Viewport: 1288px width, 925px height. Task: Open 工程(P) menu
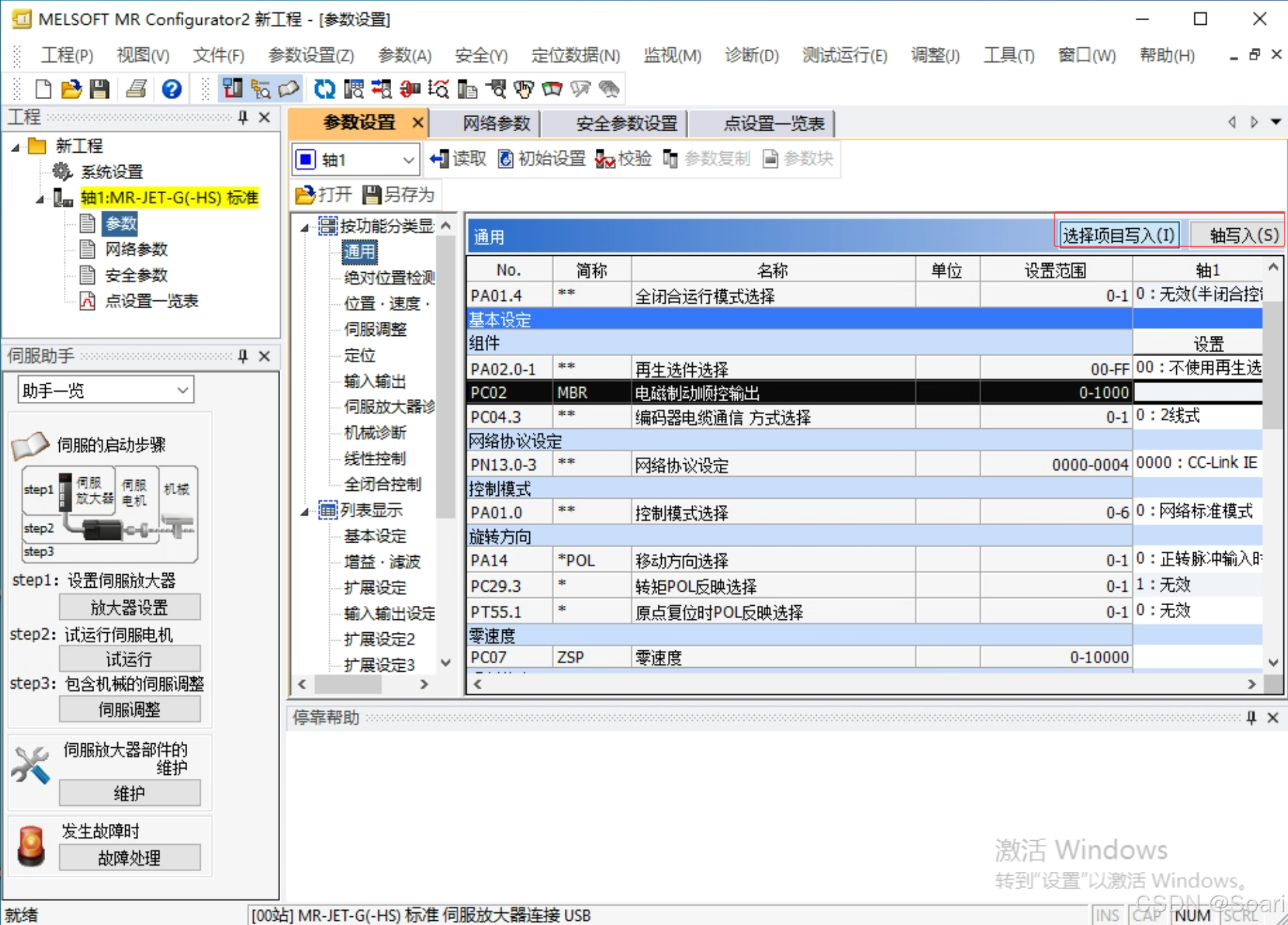[67, 55]
